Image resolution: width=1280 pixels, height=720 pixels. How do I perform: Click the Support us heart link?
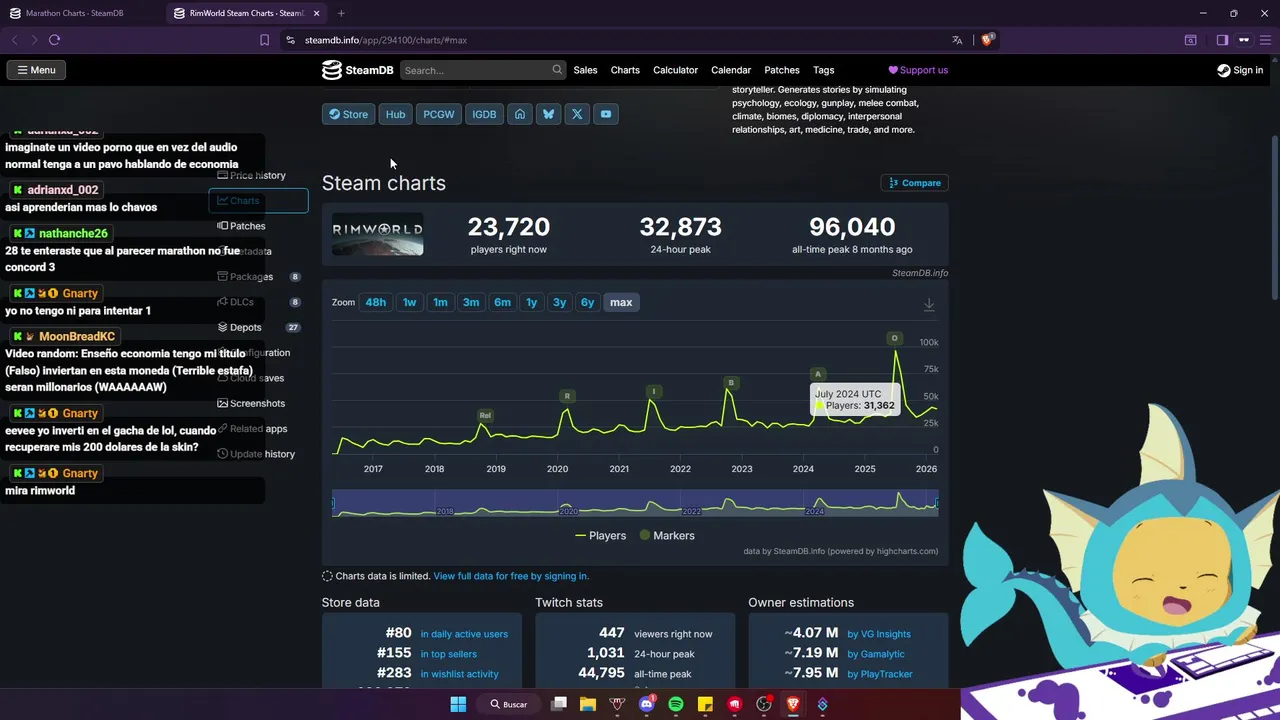point(918,70)
